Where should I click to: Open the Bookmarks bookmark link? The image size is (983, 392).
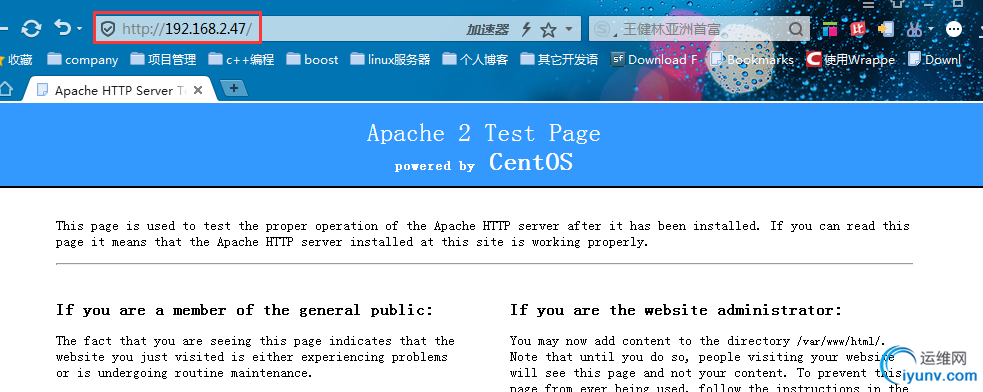point(752,60)
